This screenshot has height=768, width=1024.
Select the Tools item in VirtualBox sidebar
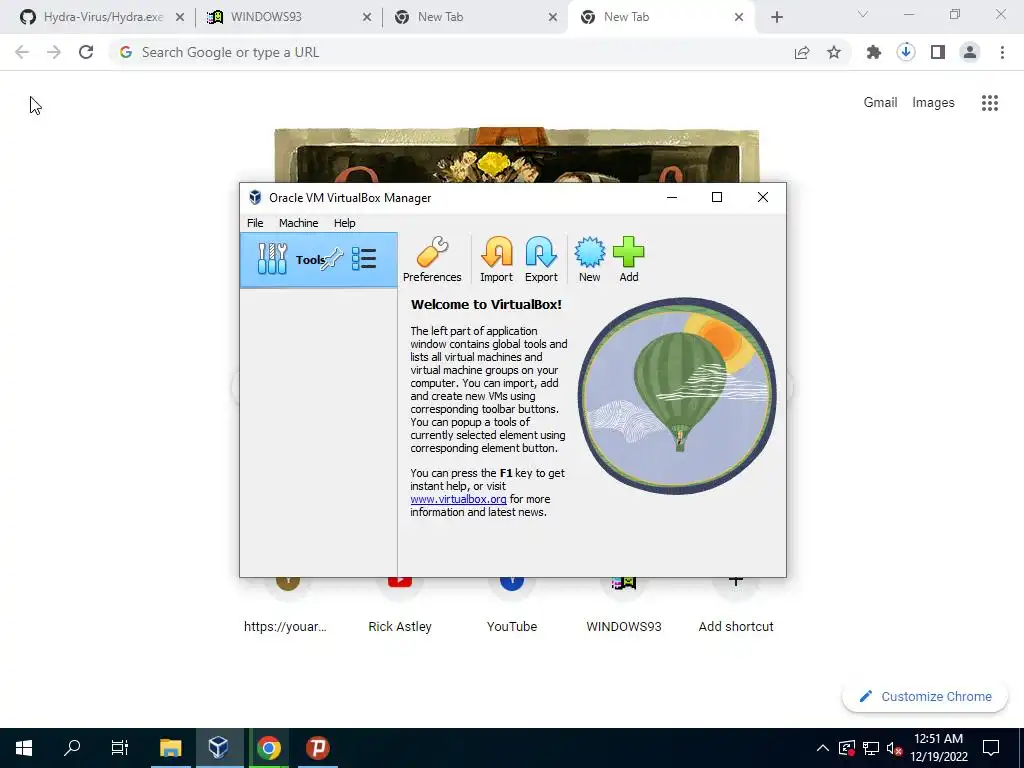pyautogui.click(x=319, y=260)
